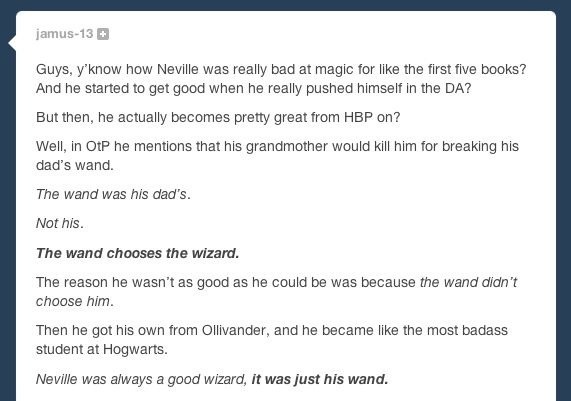Viewport: 571px width, 401px height.
Task: Select the paragraph about HBP on
Action: pos(218,117)
